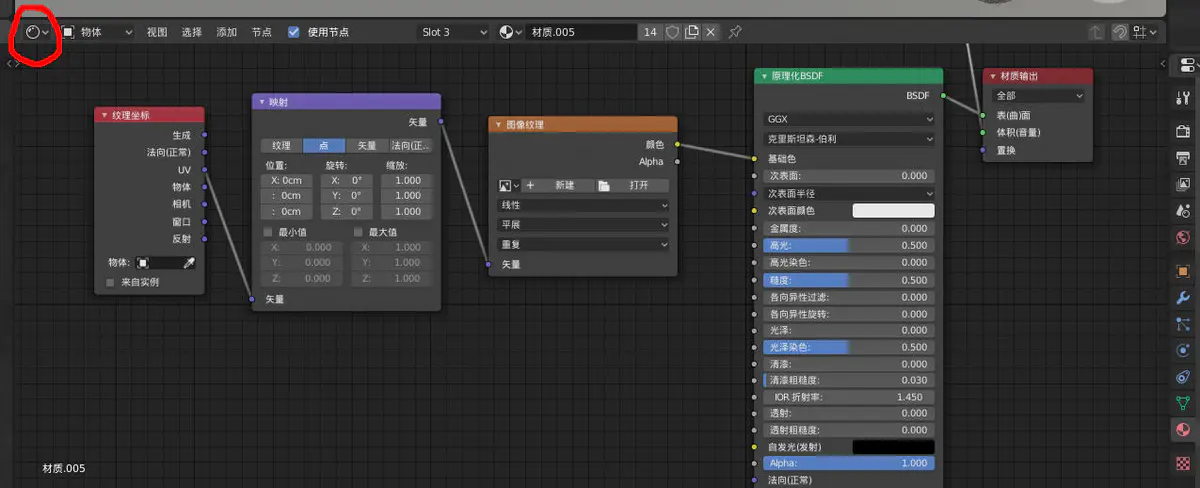
Task: Click the IOR 折射率 value field
Action: [848, 397]
